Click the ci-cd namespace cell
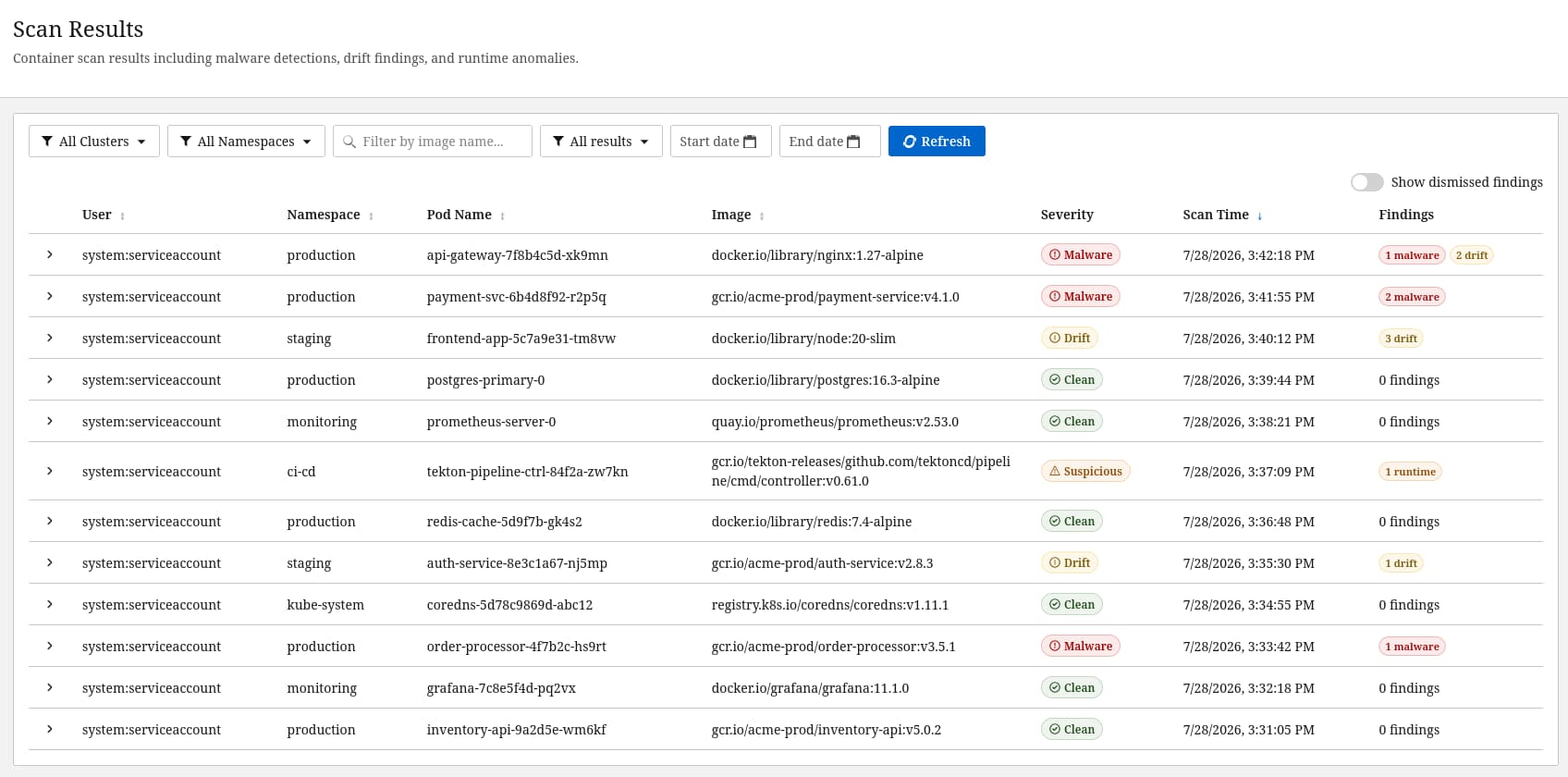This screenshot has height=777, width=1568. (x=301, y=472)
